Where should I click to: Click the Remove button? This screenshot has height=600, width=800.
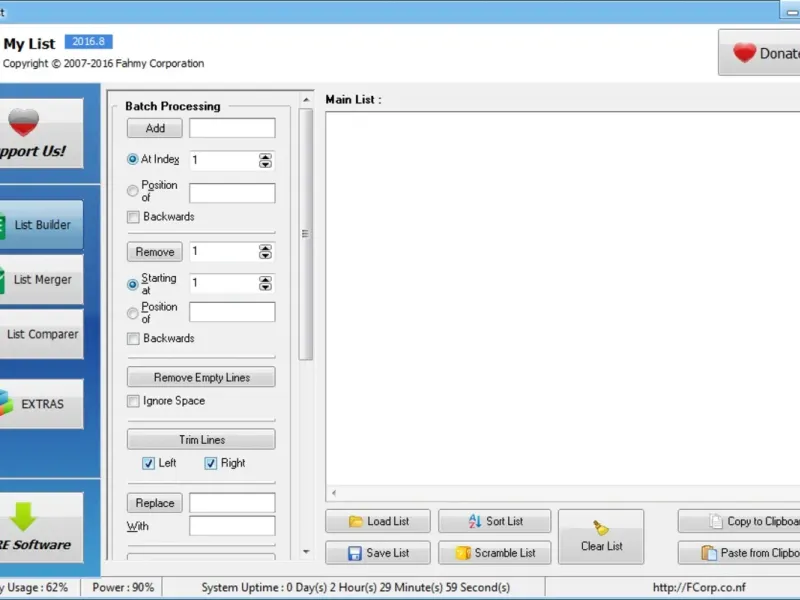click(x=155, y=252)
